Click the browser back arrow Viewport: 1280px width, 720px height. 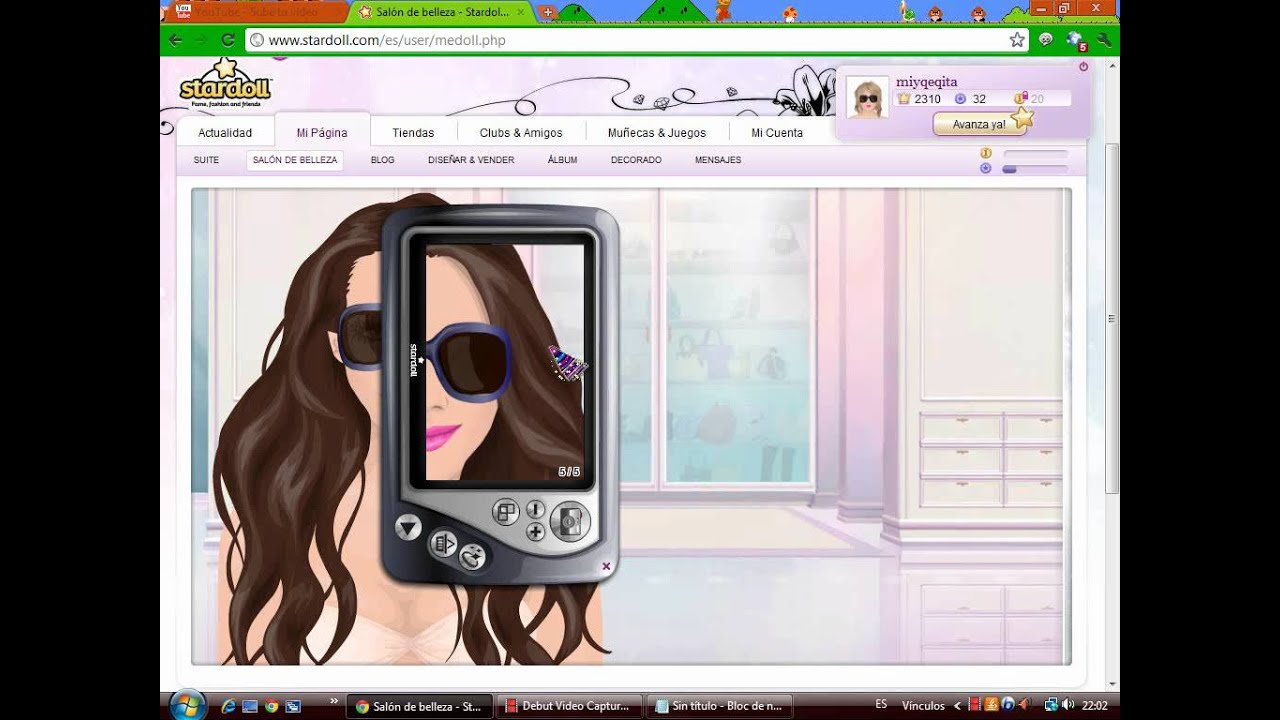click(x=176, y=40)
